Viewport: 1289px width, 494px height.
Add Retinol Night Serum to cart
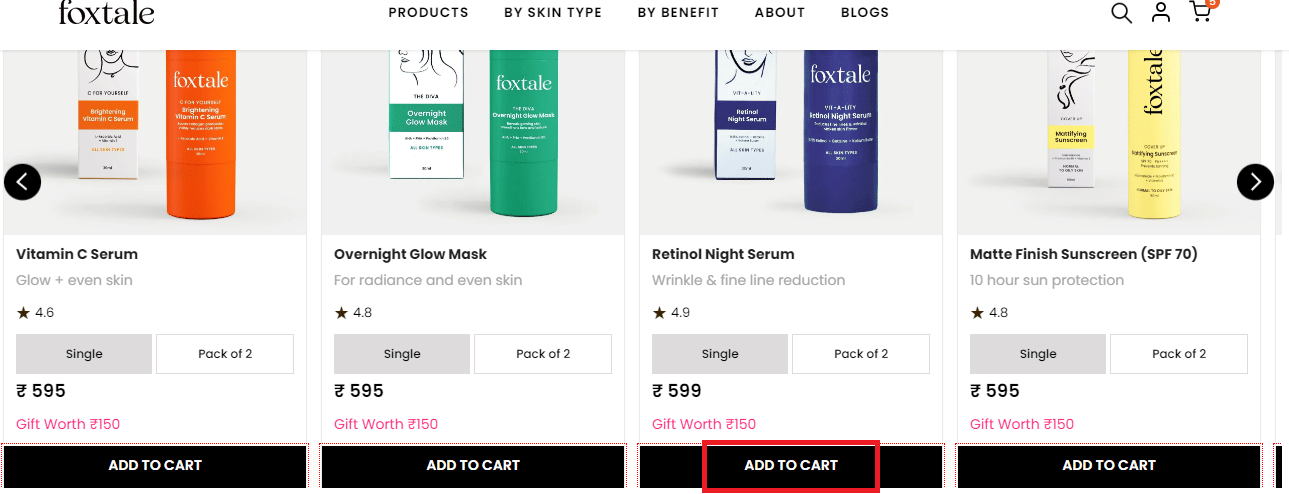click(791, 465)
